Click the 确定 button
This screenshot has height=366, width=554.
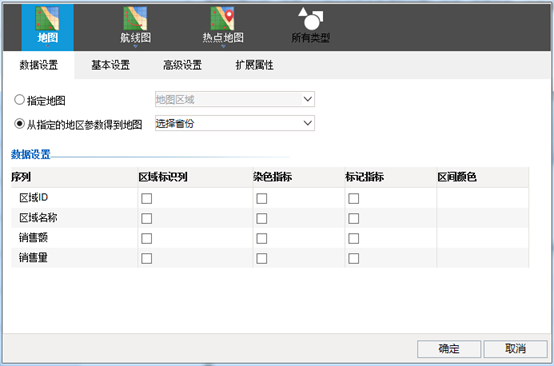tap(449, 349)
